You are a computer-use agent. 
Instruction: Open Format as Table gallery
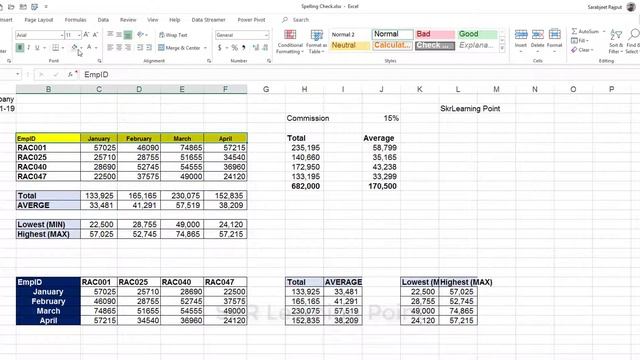[x=316, y=42]
